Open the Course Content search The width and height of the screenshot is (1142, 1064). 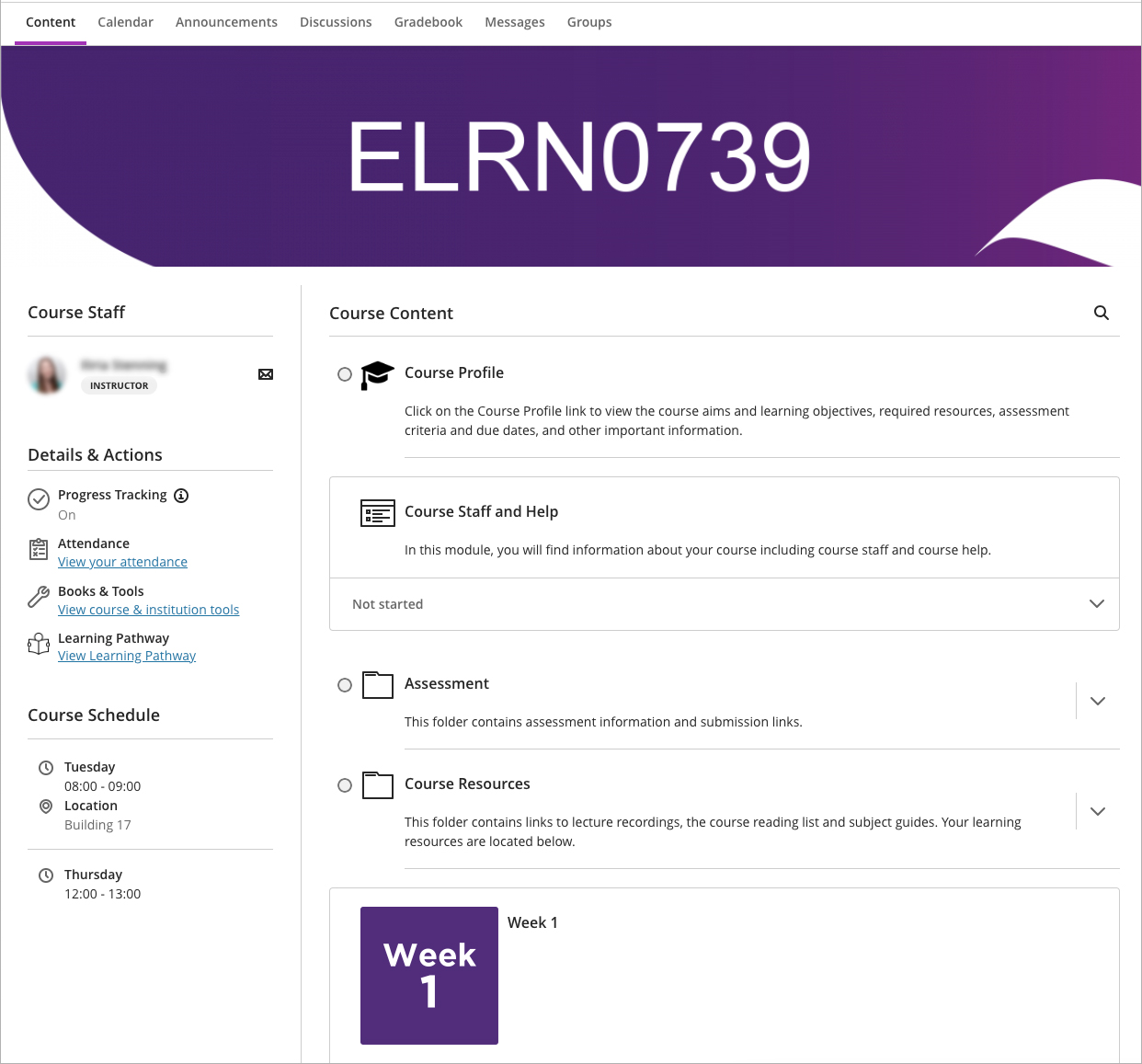point(1101,313)
